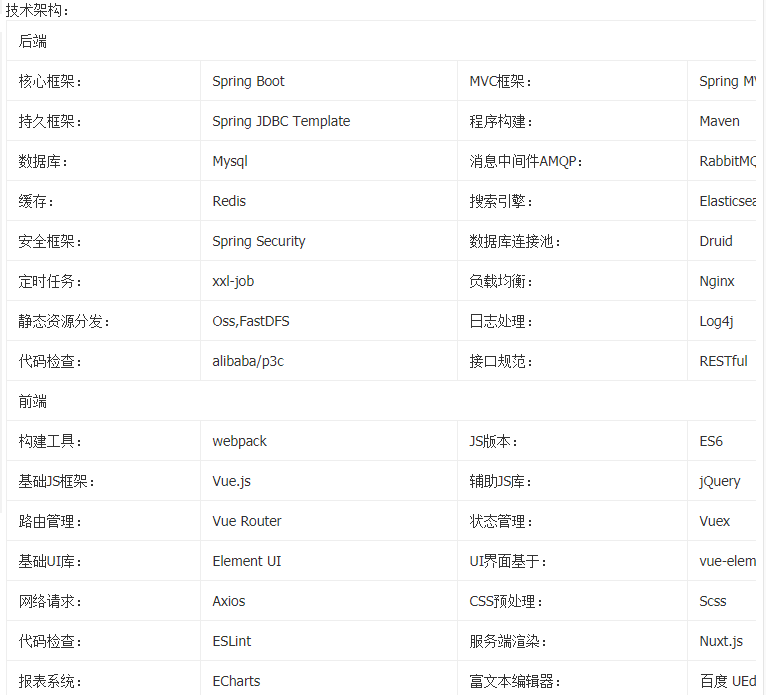Click the MVC框架 label
766x695 pixels.
pyautogui.click(x=500, y=81)
